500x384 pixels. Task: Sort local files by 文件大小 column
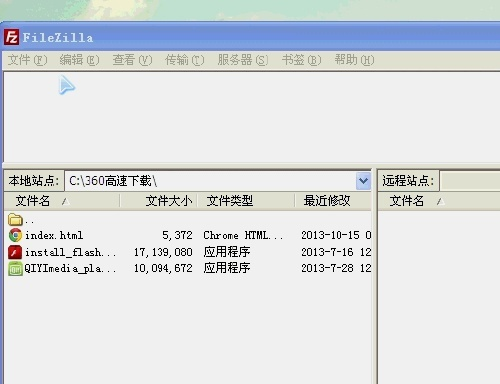(159, 201)
